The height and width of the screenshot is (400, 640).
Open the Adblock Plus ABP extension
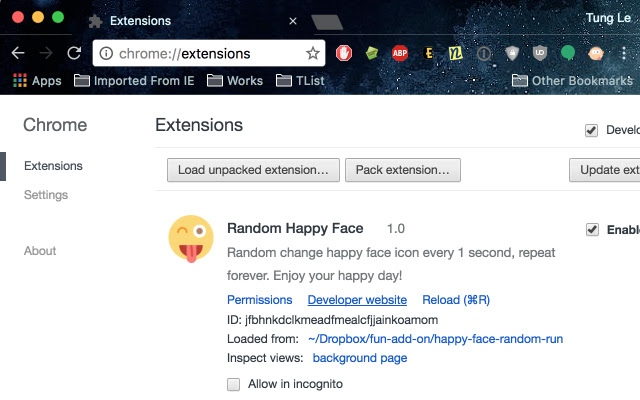399,53
